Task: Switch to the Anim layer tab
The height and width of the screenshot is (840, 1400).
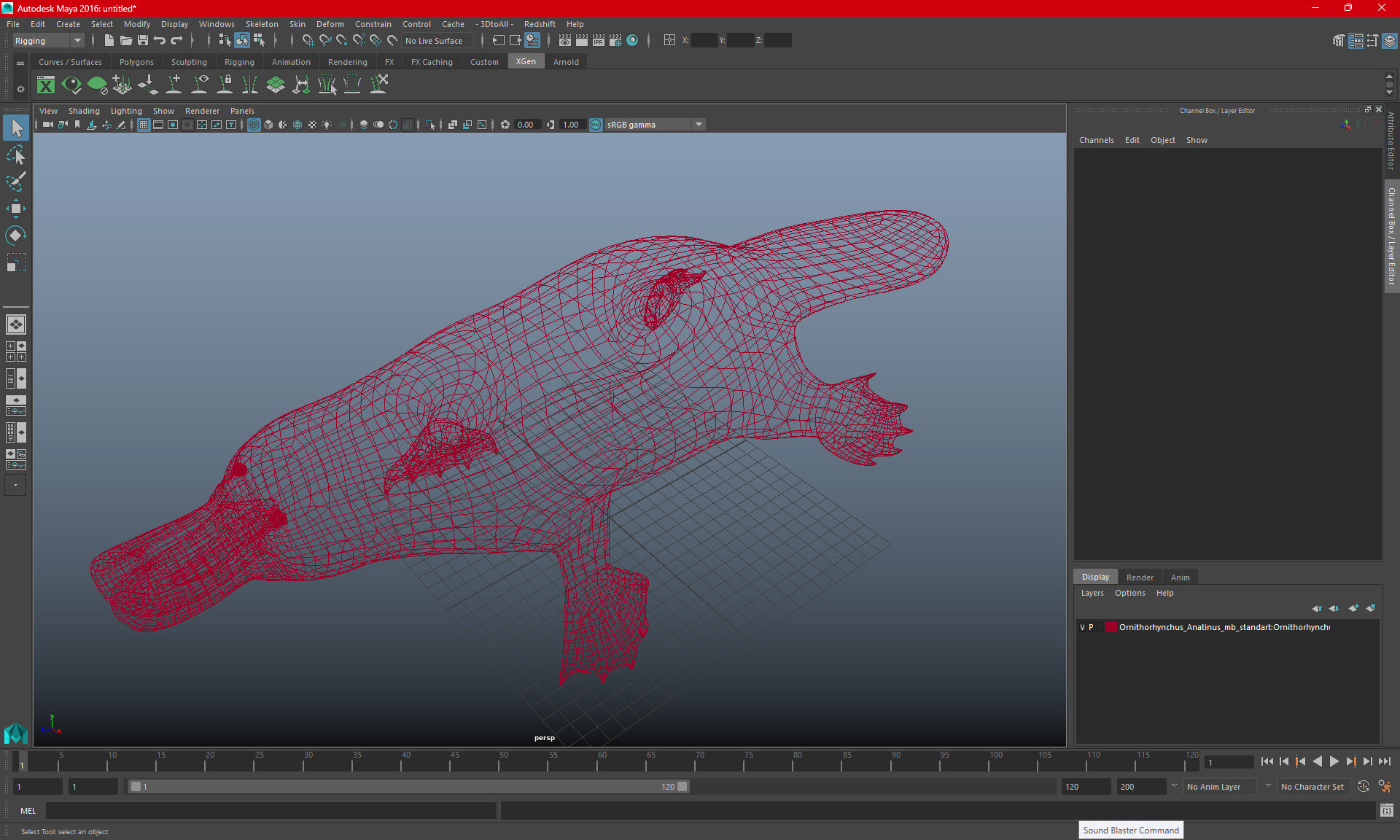Action: 1180,577
